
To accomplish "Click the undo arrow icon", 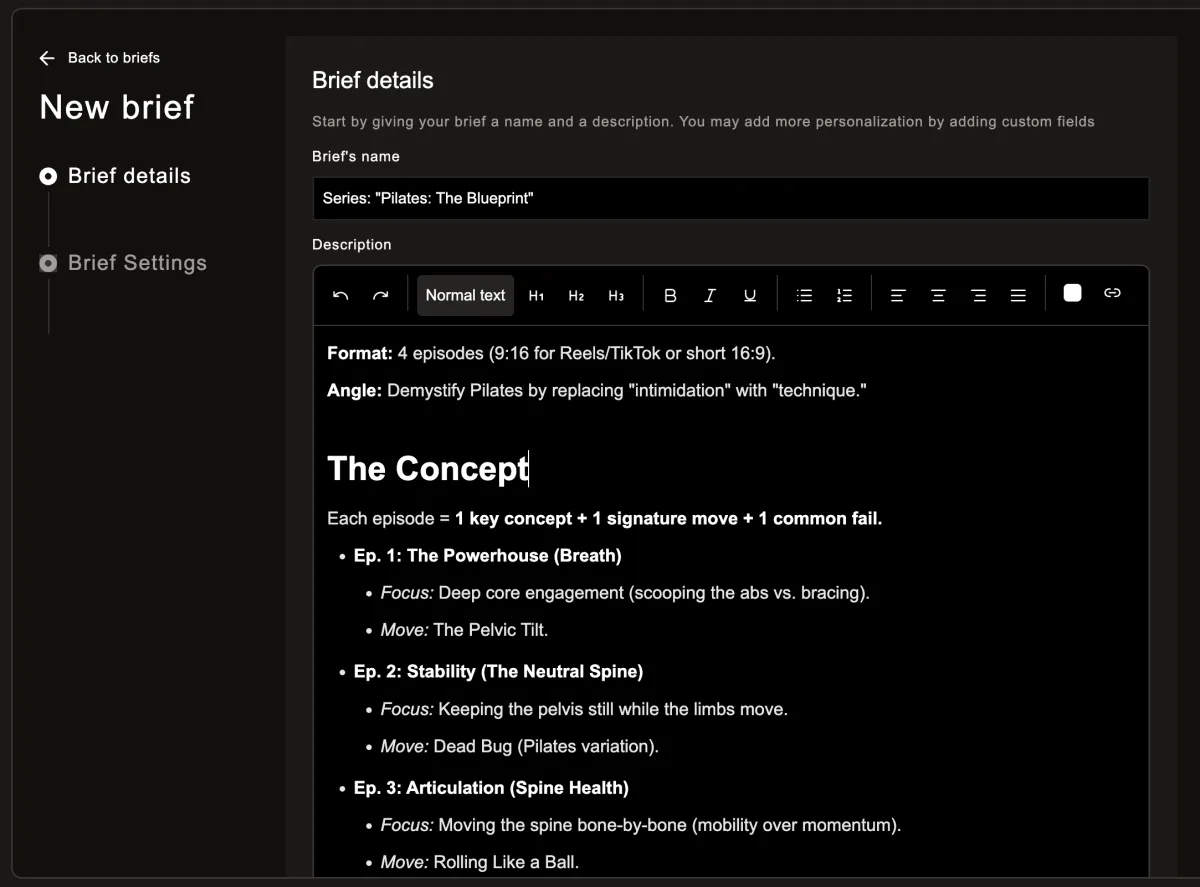I will 340,295.
